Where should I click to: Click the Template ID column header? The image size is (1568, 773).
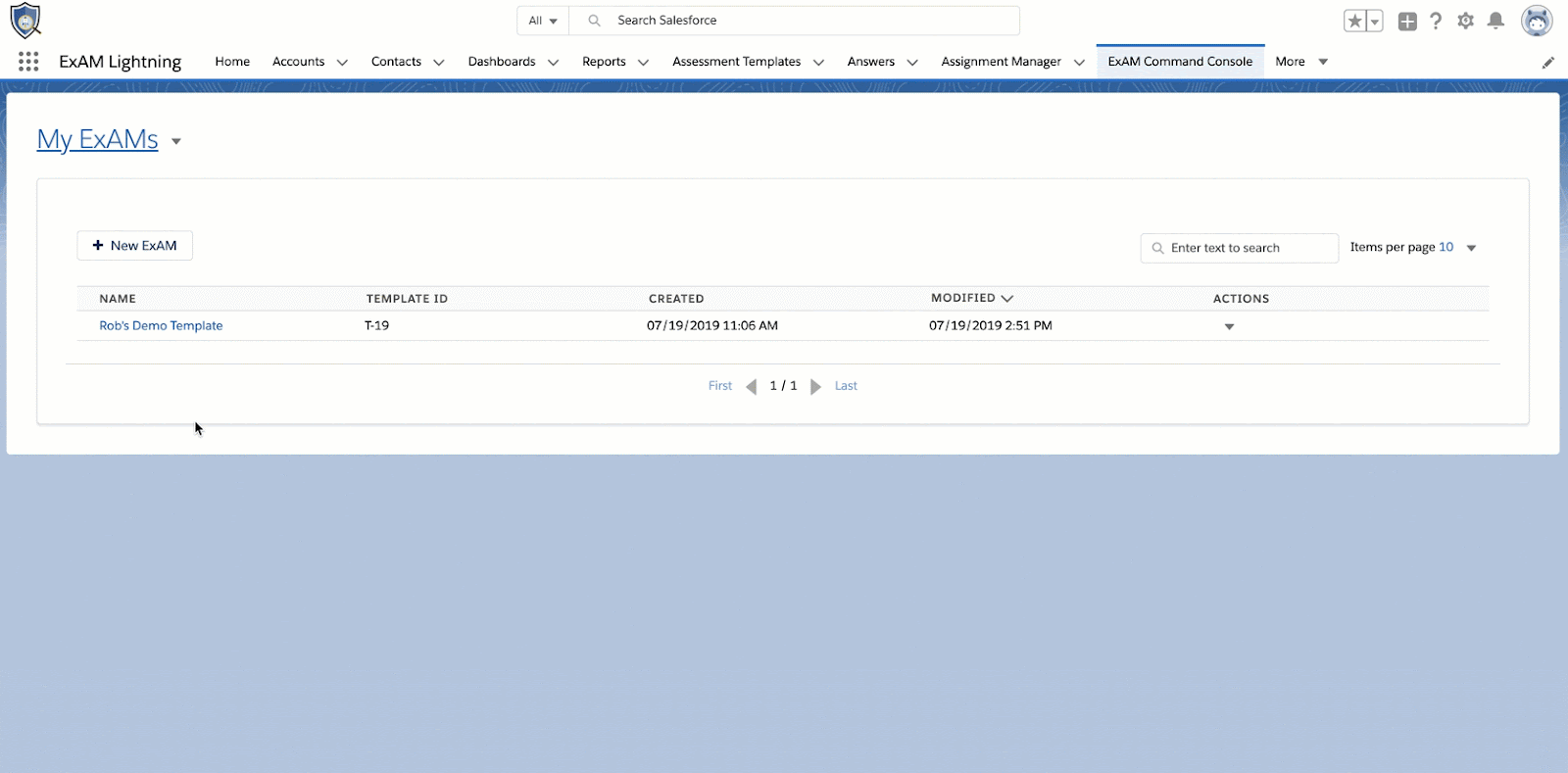click(x=407, y=299)
